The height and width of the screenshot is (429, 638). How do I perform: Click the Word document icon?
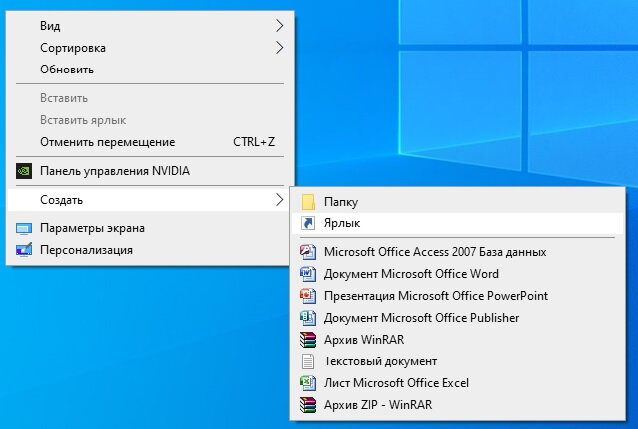coord(308,274)
